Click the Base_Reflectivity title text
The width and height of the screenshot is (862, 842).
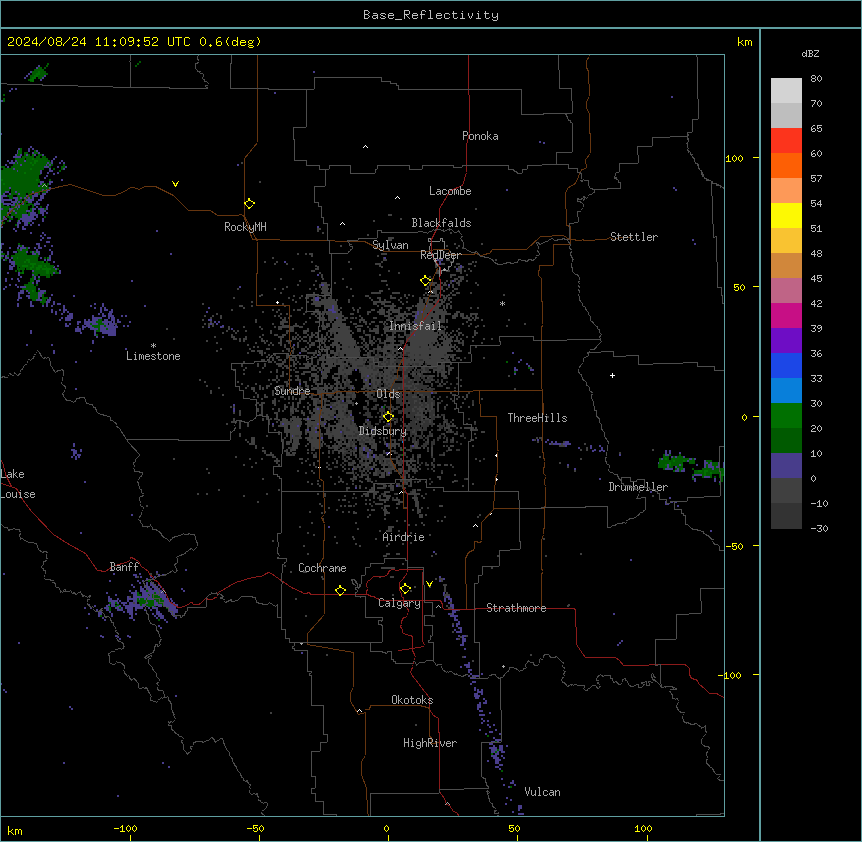431,15
